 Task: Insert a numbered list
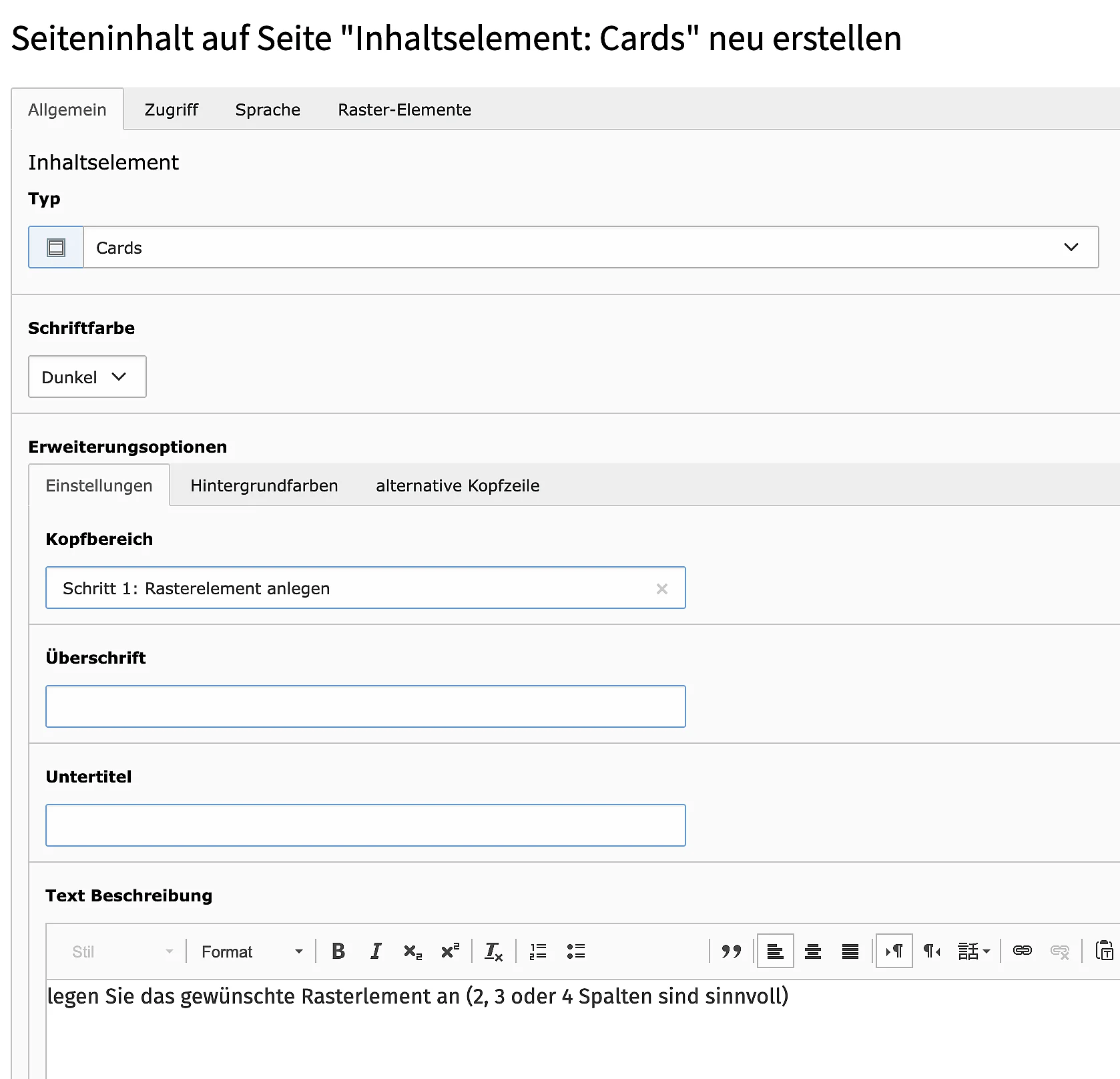tap(538, 951)
